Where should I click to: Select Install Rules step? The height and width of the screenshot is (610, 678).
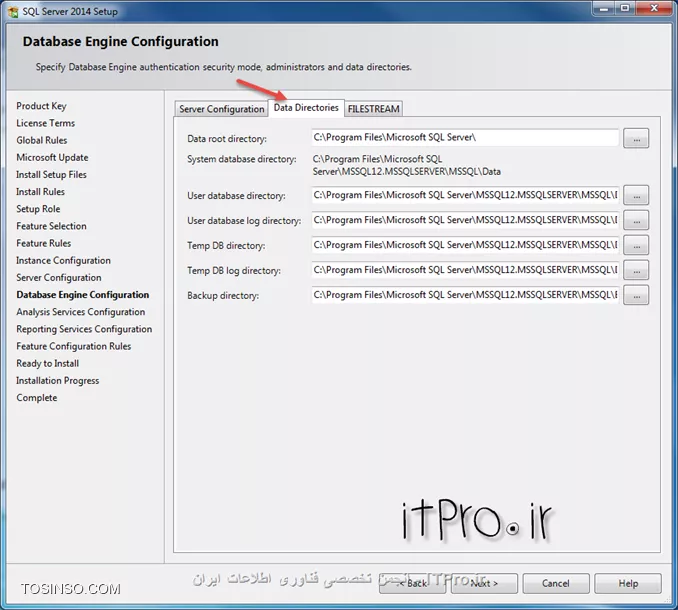40,192
